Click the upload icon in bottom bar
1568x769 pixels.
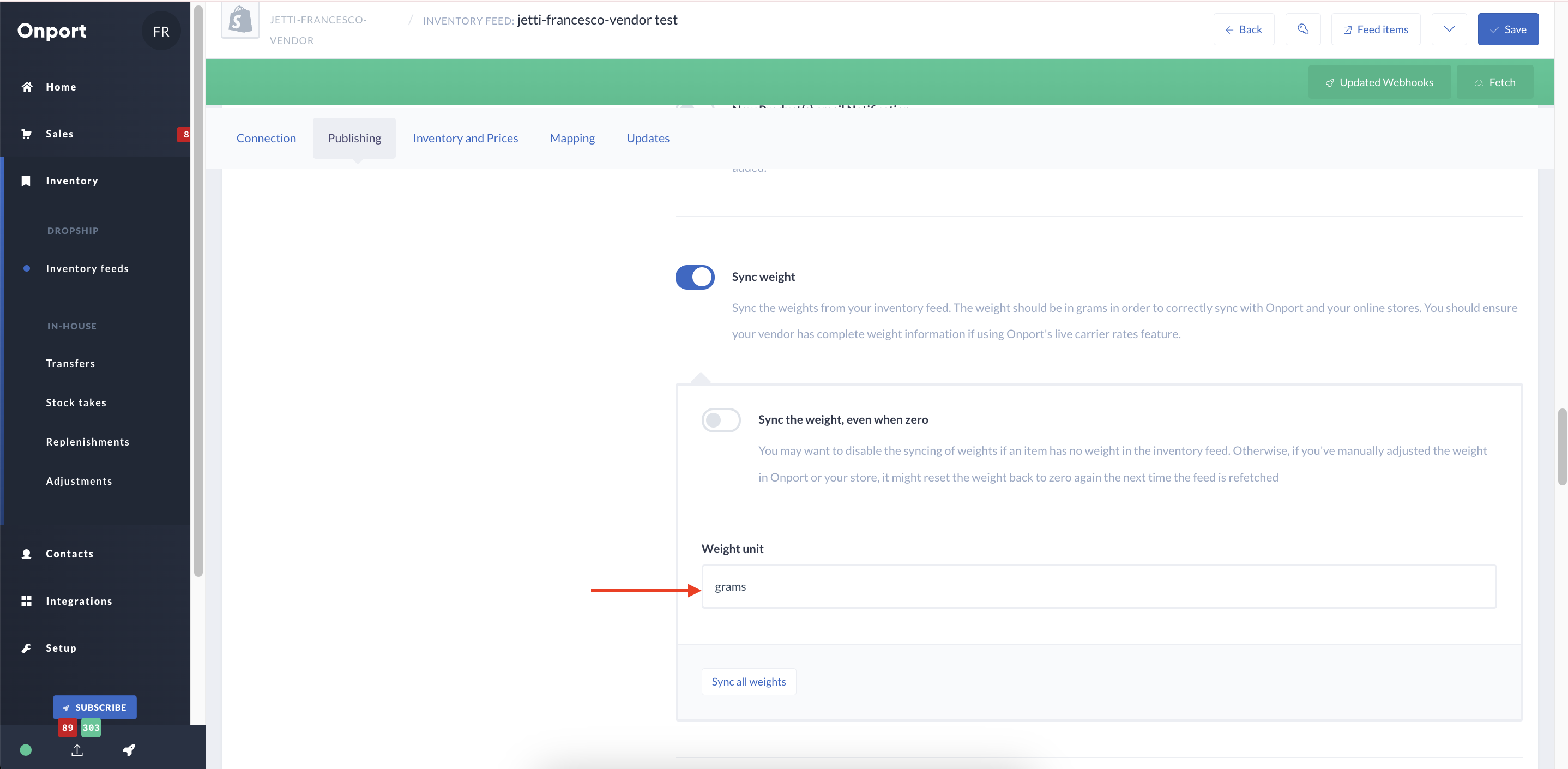77,750
